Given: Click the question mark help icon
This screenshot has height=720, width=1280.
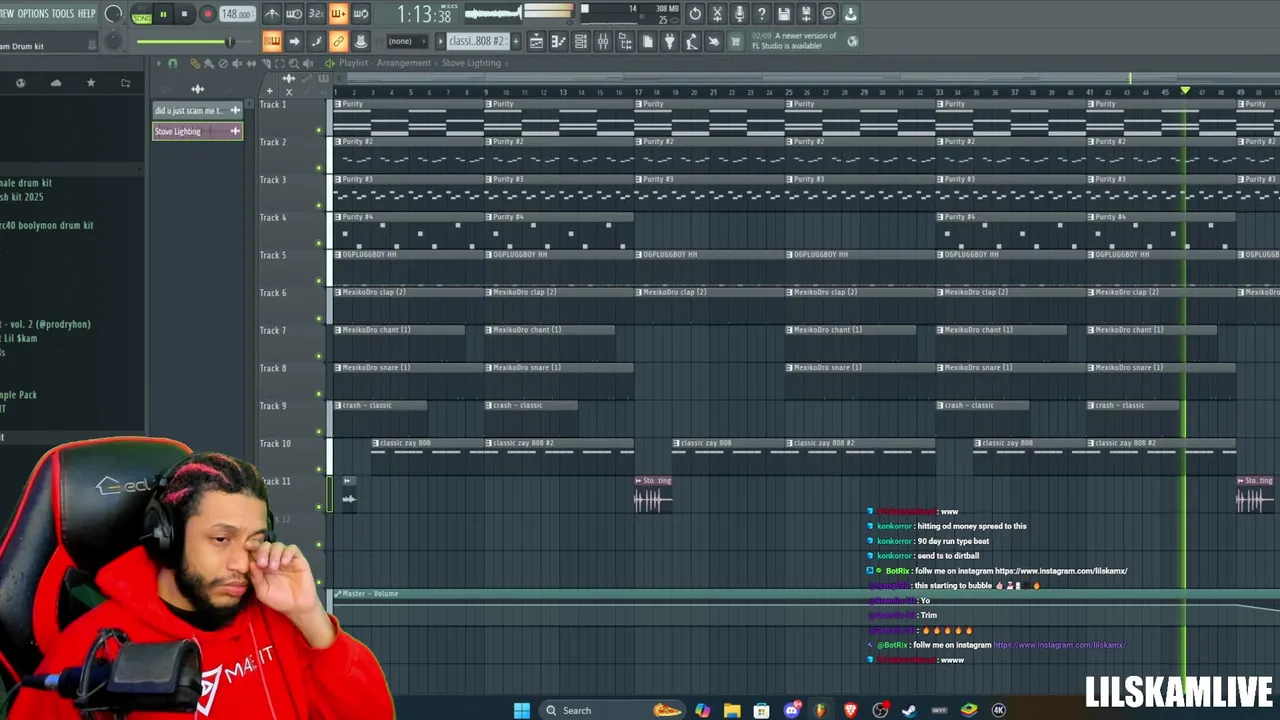Looking at the screenshot, I should pos(762,14).
